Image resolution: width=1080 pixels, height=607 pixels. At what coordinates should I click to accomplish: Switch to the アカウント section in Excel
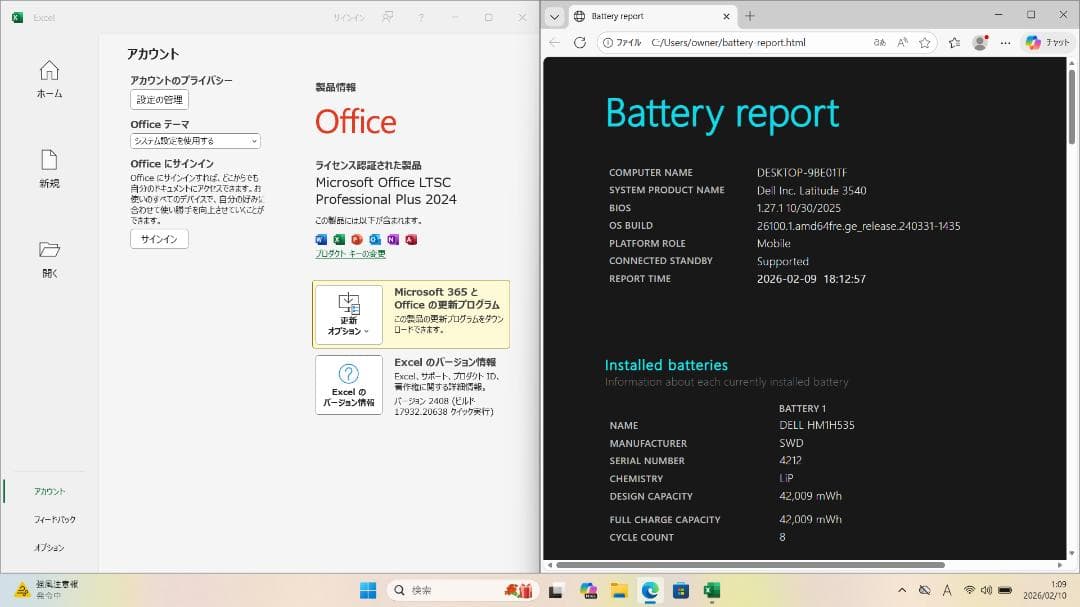pos(49,491)
